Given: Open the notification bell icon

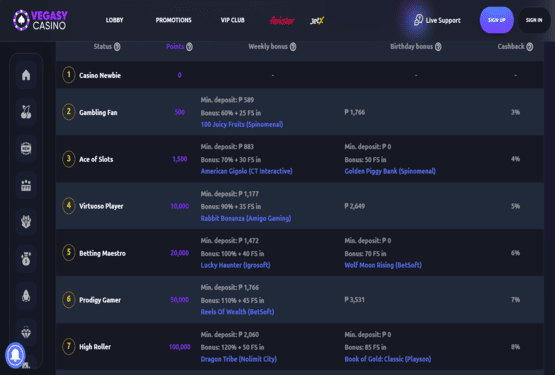Looking at the screenshot, I should [x=15, y=355].
